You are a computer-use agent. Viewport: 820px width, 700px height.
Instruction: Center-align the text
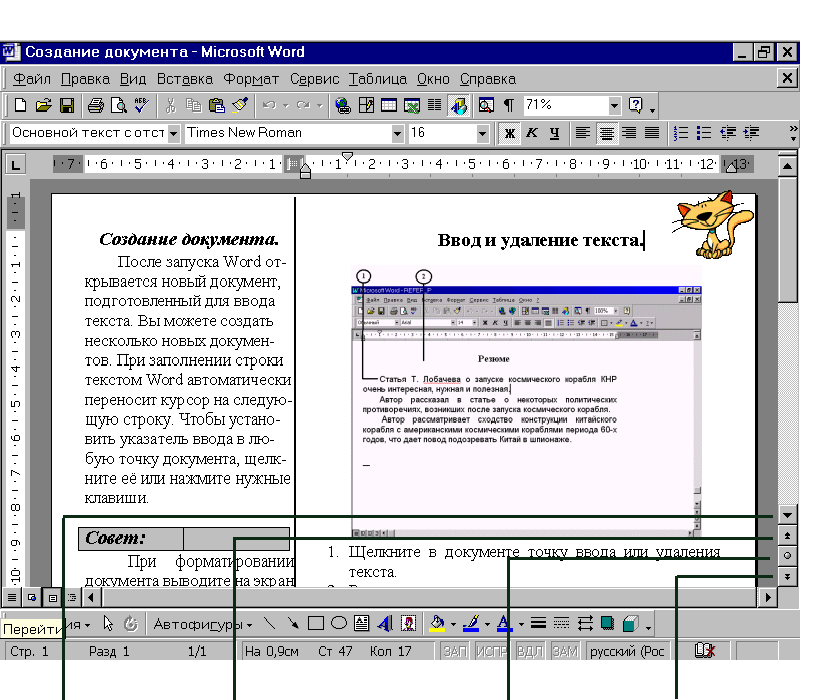point(606,133)
